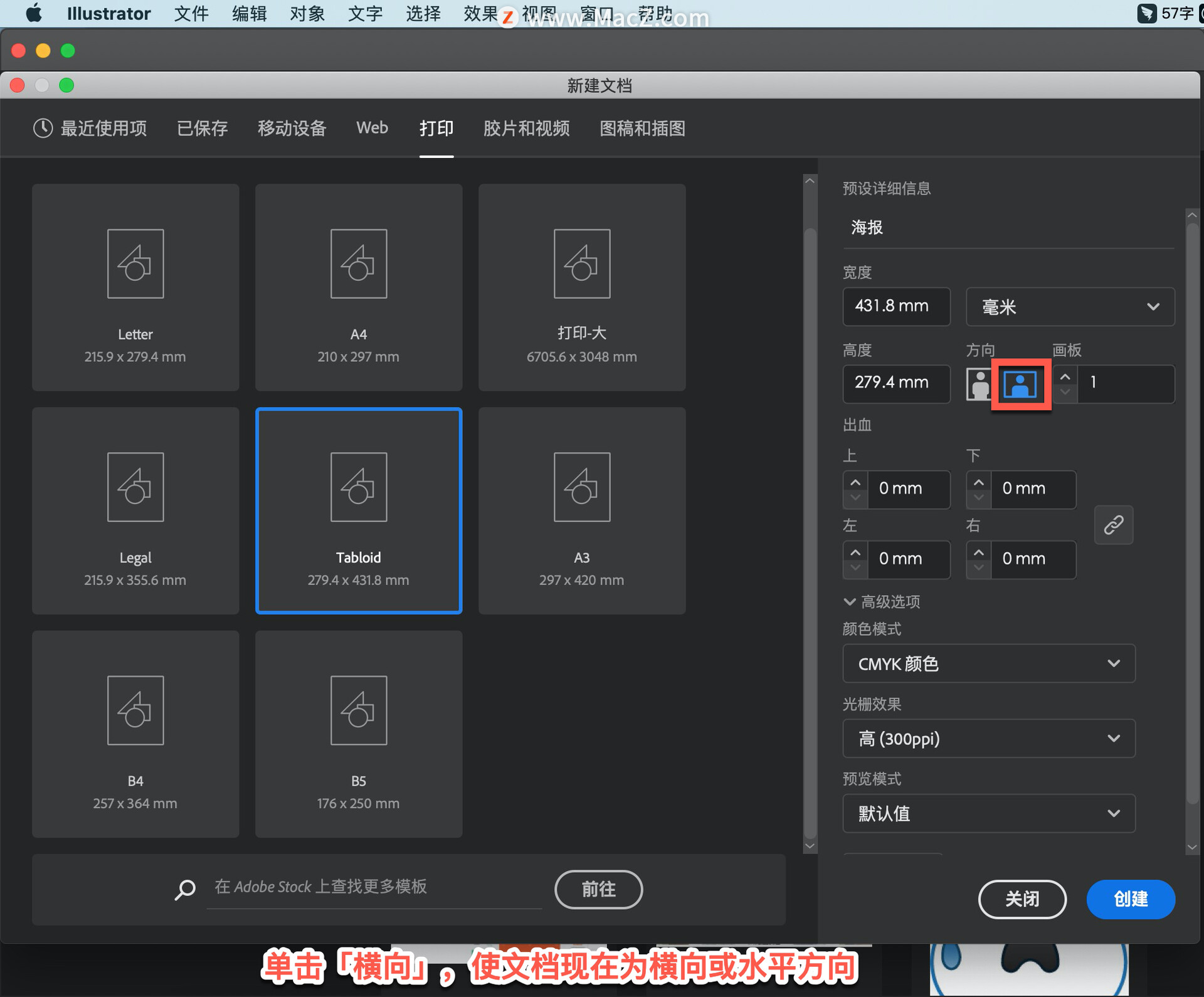Click the 前往 button
The width and height of the screenshot is (1204, 997).
click(x=598, y=889)
